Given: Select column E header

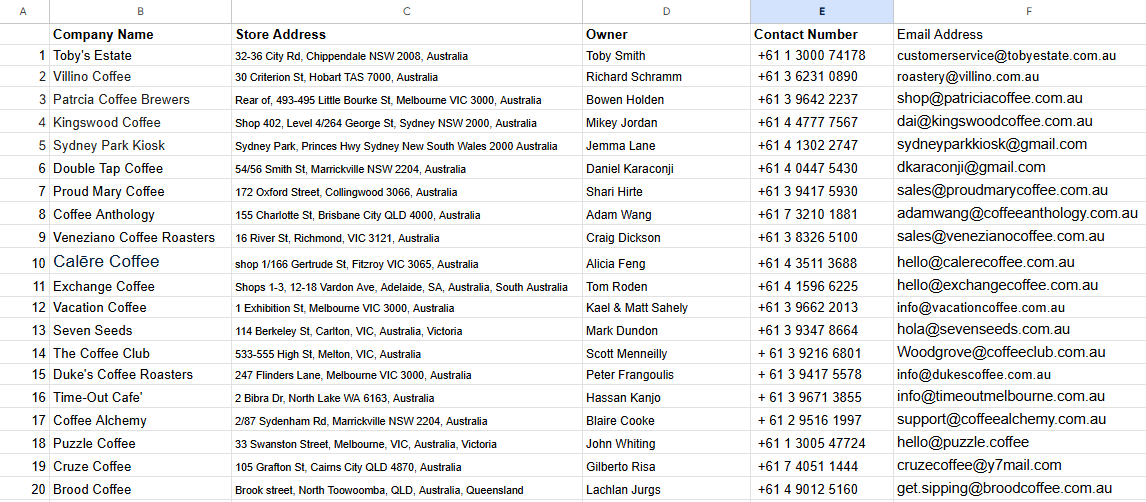Looking at the screenshot, I should click(821, 11).
